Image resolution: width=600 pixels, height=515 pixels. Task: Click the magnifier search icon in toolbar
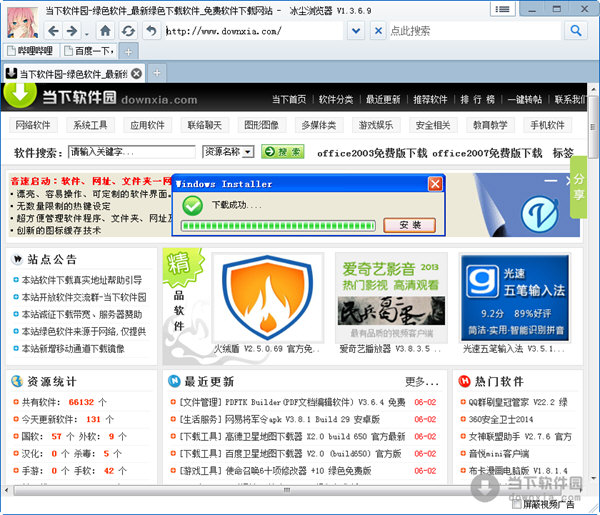coord(576,31)
